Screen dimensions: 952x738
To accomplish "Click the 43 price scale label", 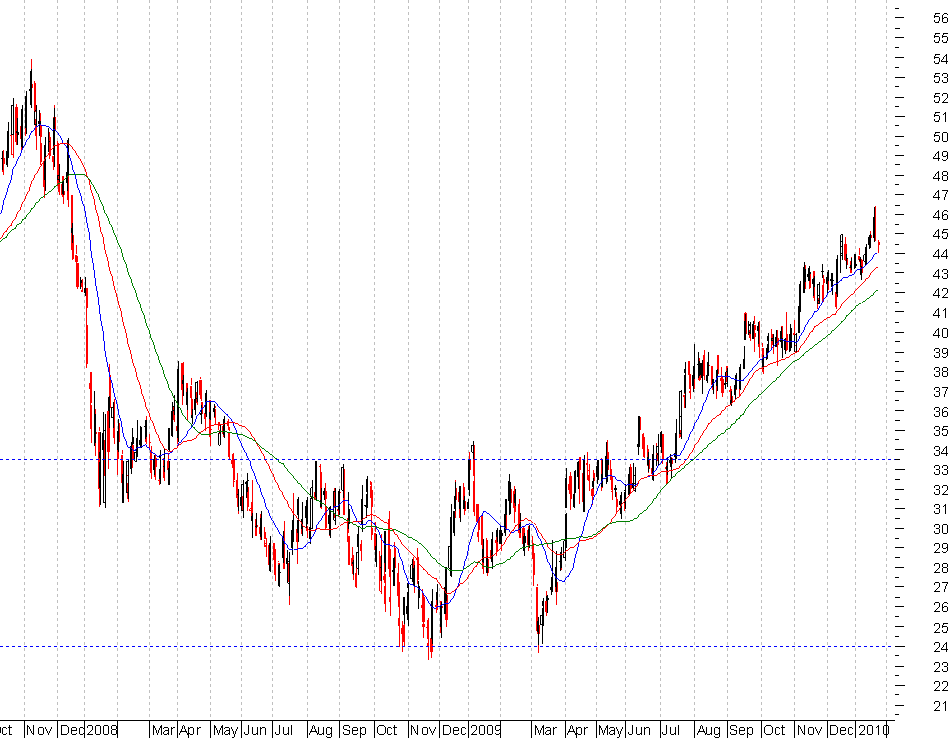I will (940, 274).
